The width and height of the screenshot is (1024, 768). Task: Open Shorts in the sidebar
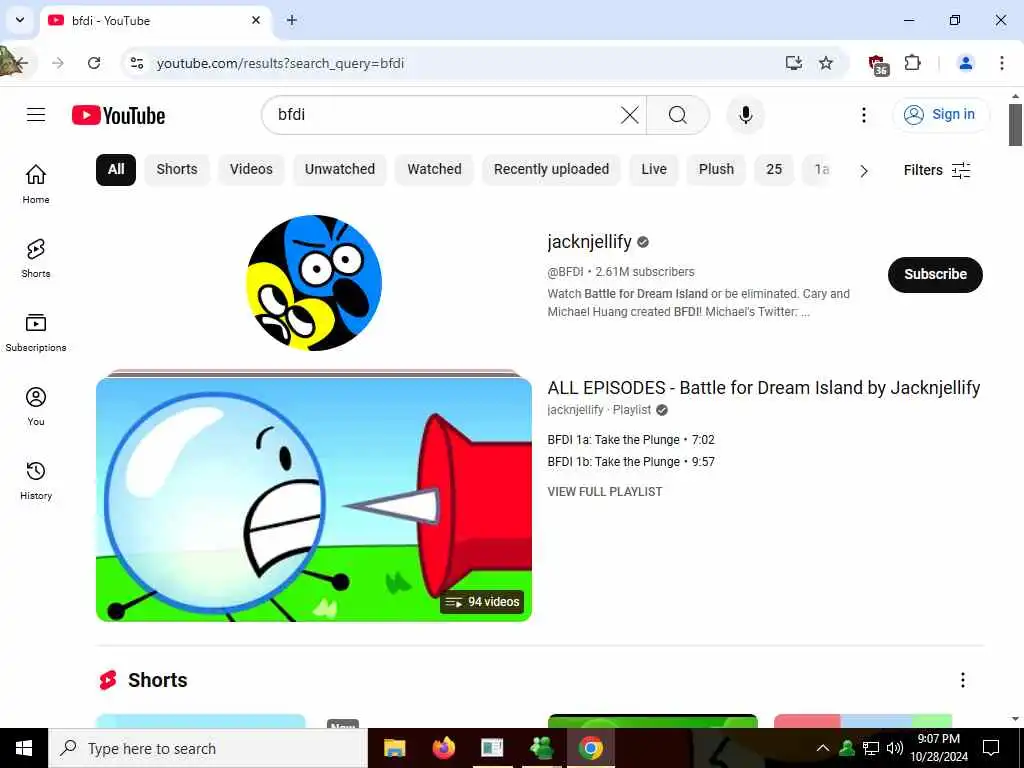[36, 258]
